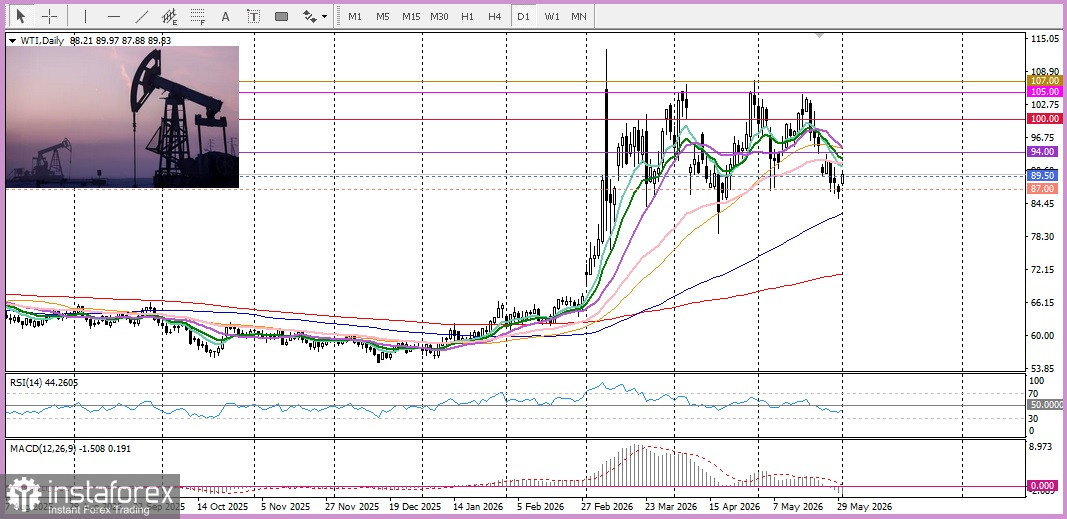Switch to the M15 timeframe

click(x=411, y=16)
